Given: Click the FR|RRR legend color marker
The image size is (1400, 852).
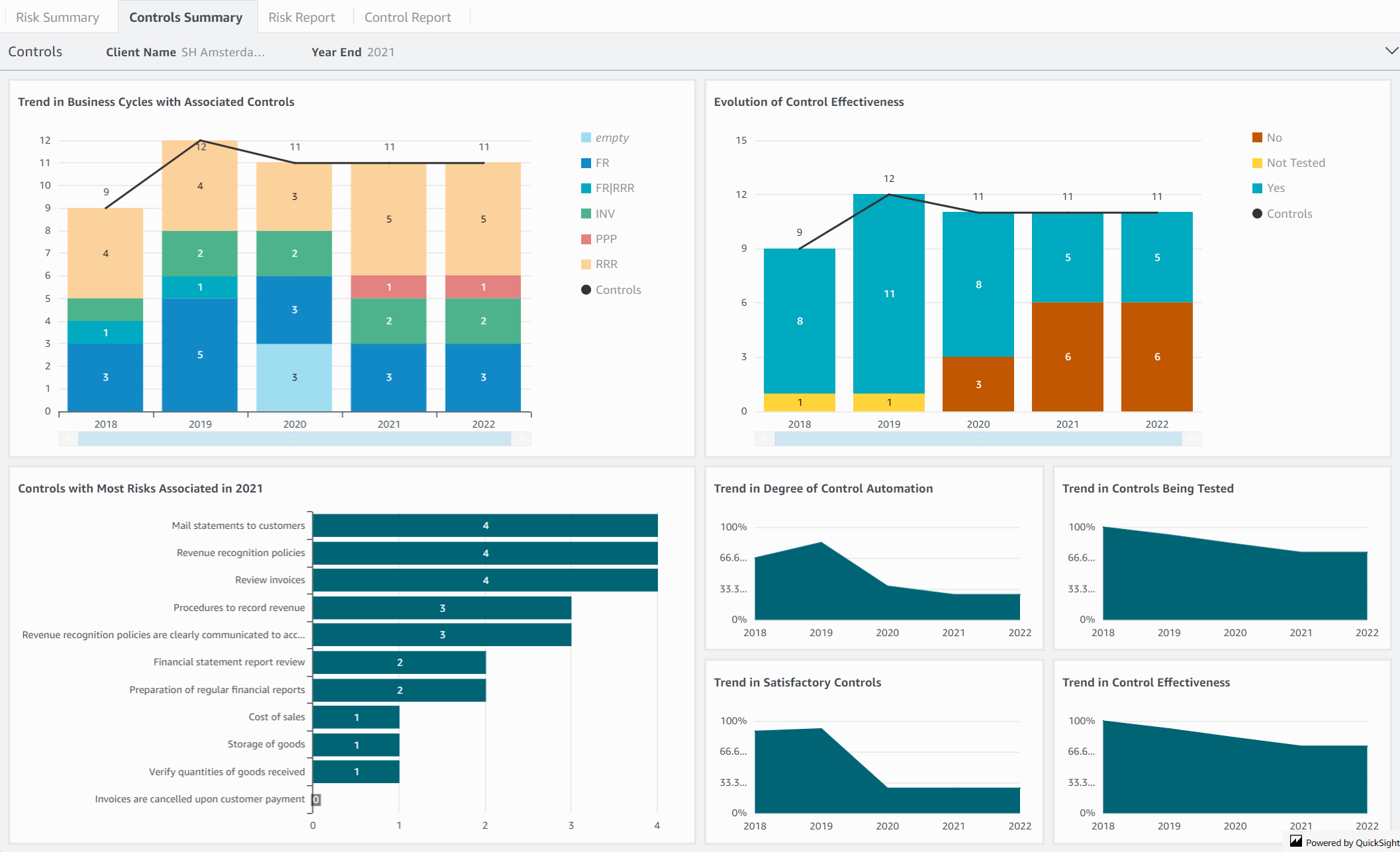Looking at the screenshot, I should pos(586,188).
